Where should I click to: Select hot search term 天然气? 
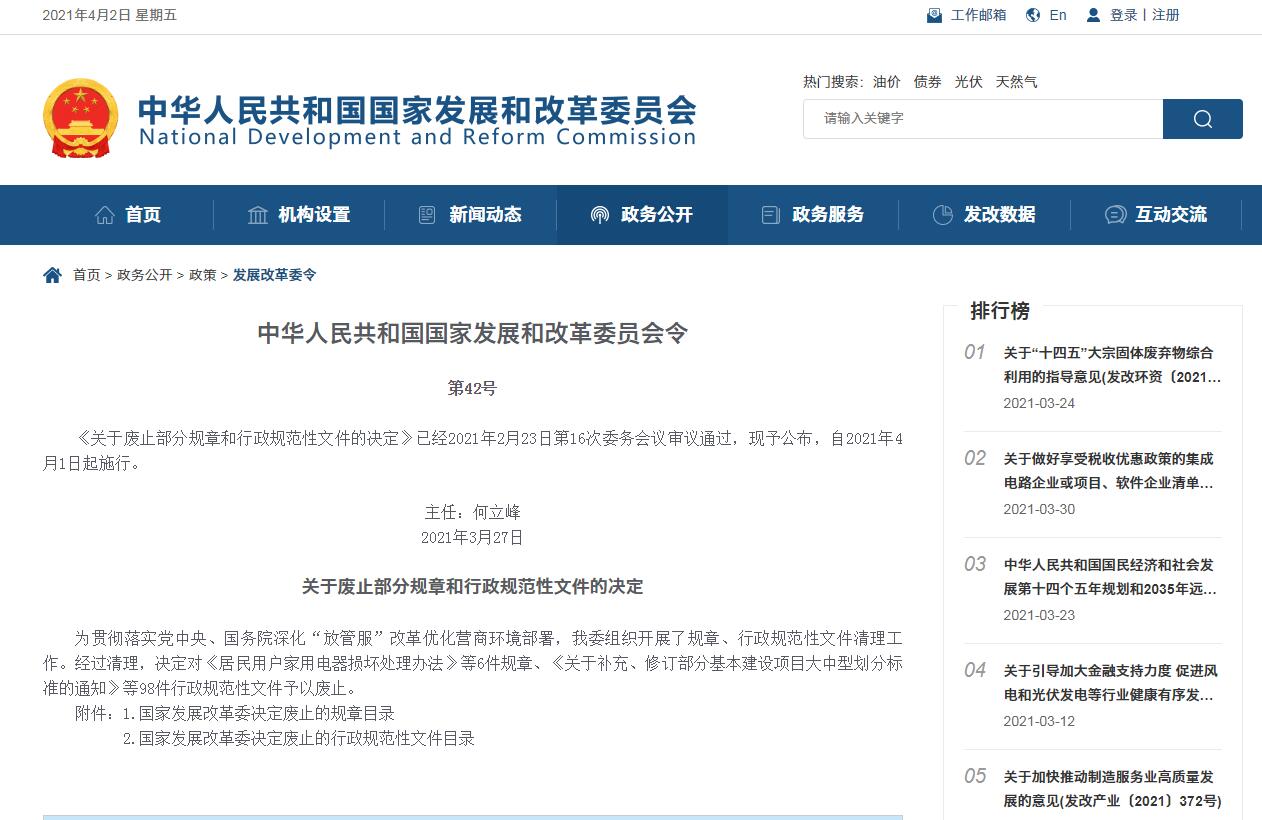[1016, 82]
